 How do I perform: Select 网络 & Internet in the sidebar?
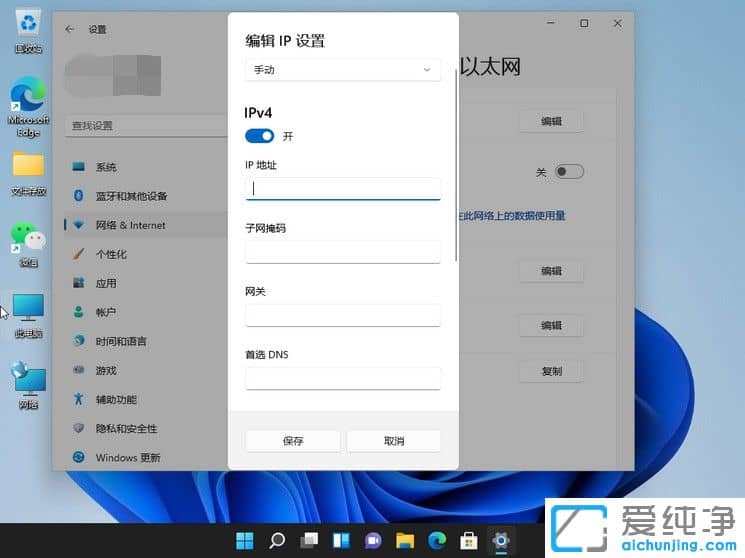click(x=146, y=225)
